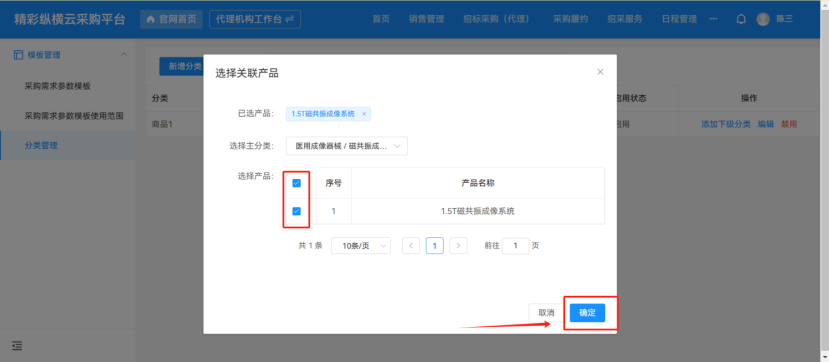This screenshot has width=829, height=362.
Task: Click the 官网首页 button
Action: pos(171,19)
